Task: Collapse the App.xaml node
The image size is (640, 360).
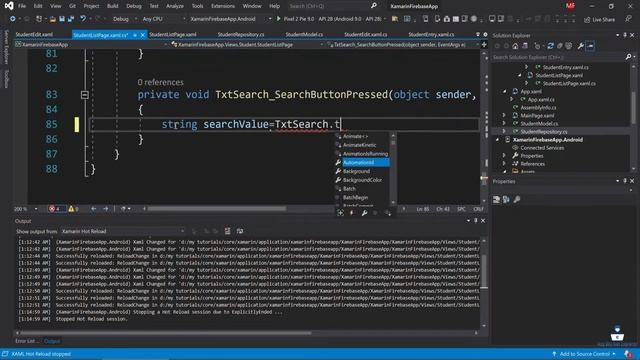Action: [x=504, y=91]
